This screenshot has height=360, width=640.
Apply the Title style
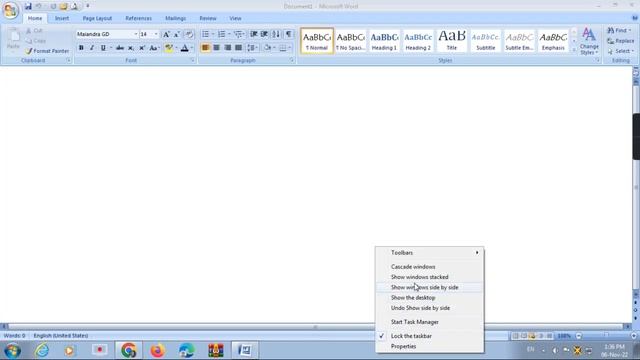[x=452, y=41]
